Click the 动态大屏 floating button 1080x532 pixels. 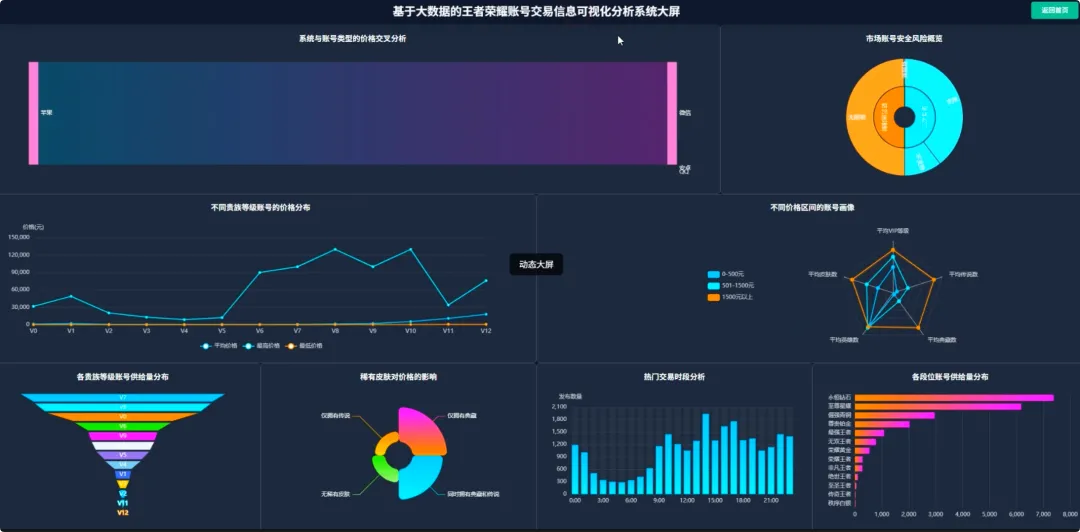[536, 264]
